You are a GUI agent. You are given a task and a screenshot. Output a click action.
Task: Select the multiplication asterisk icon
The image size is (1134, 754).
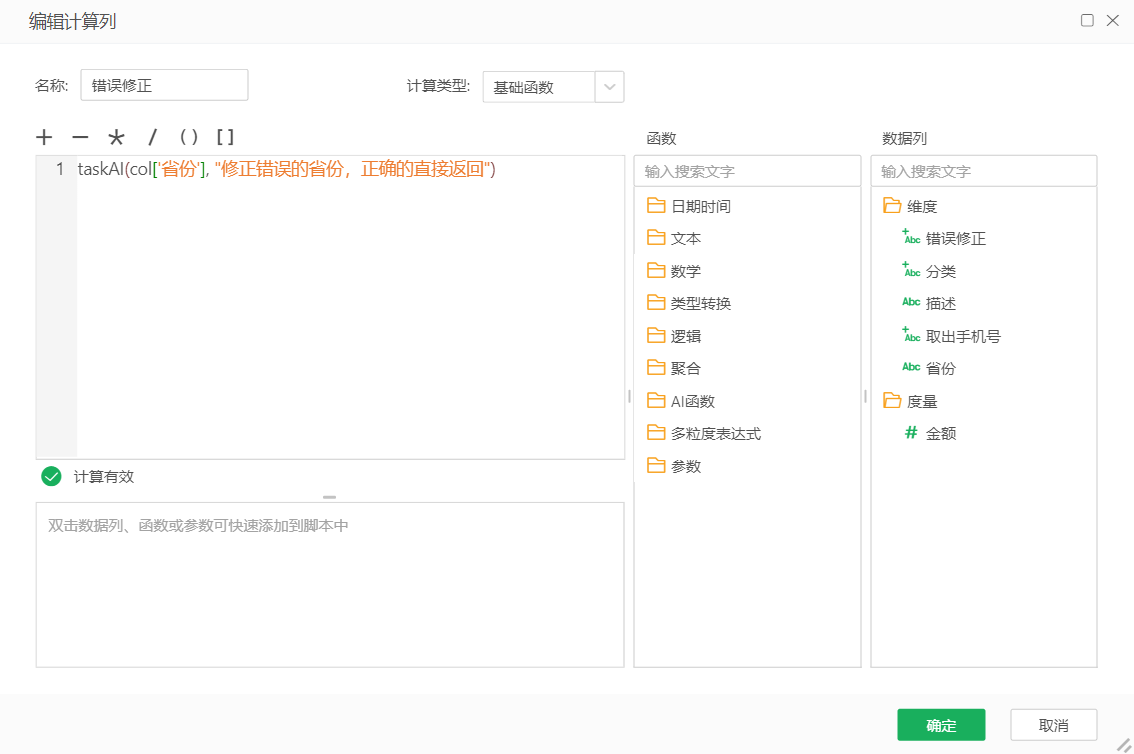coord(118,137)
